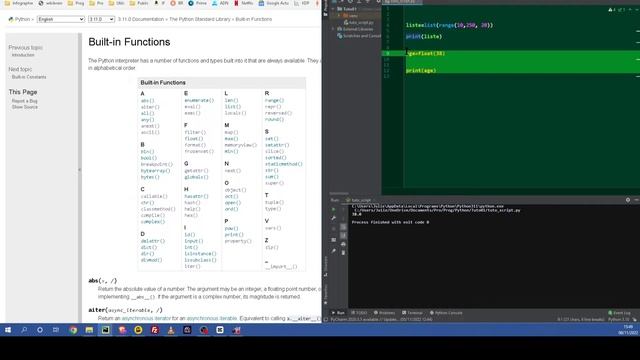Image resolution: width=640 pixels, height=360 pixels.
Task: Click range() function link
Action: [274, 100]
